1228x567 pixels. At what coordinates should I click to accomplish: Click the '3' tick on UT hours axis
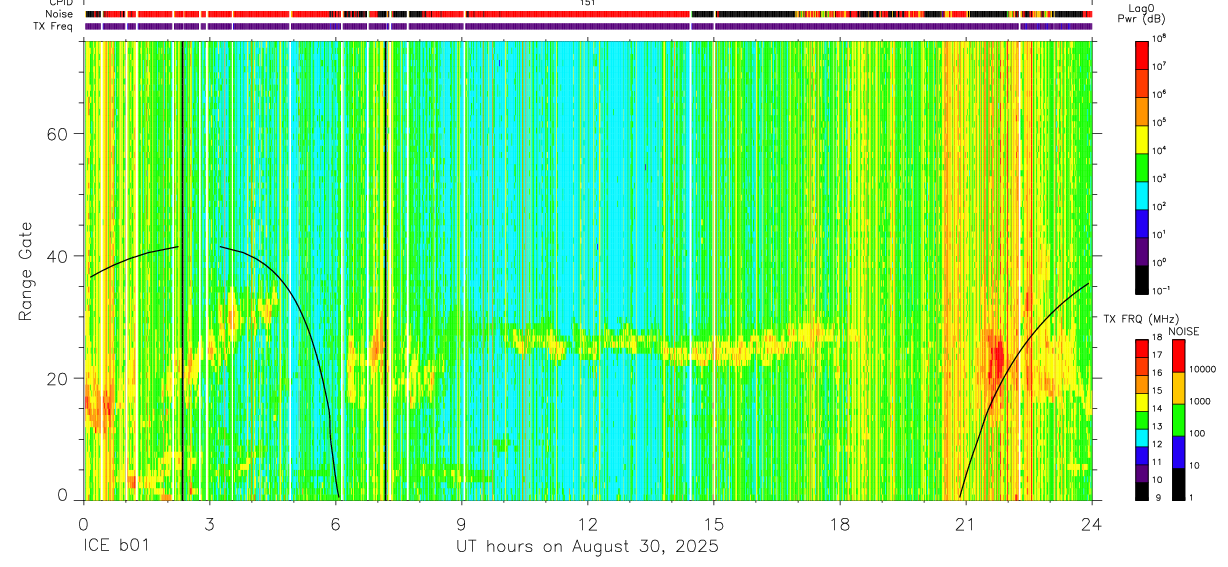209,524
